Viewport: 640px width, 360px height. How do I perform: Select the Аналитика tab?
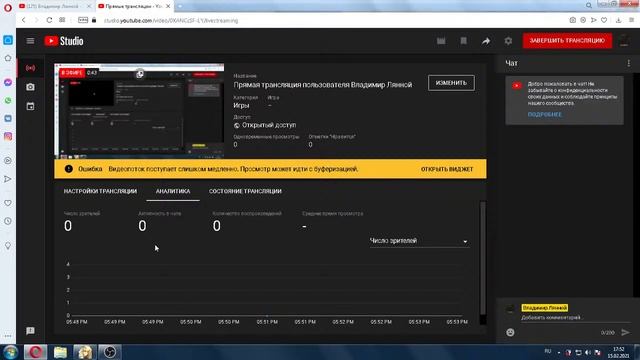(x=173, y=191)
